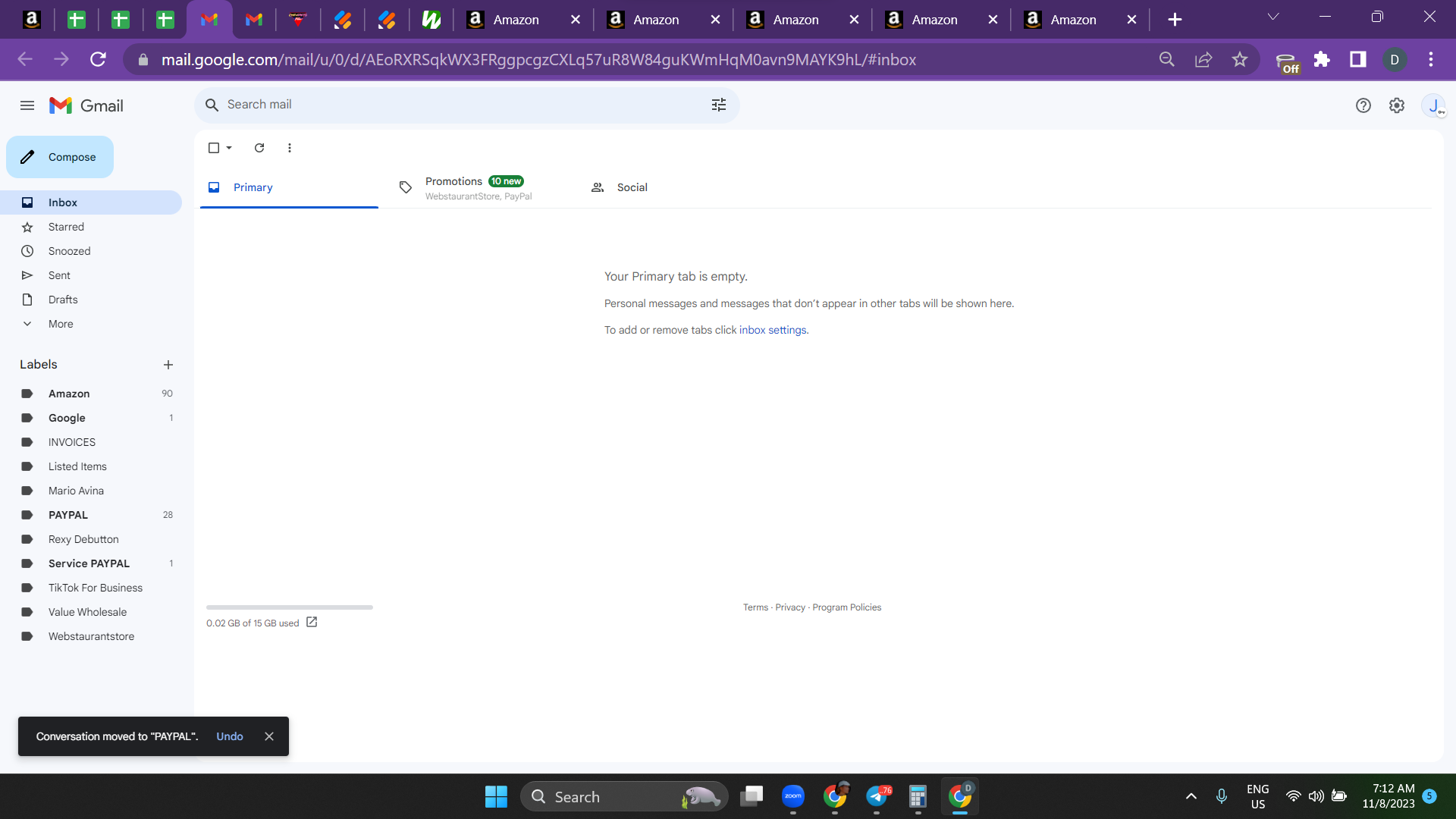Open the browser zoom magnifier icon
This screenshot has height=819, width=1456.
point(1167,59)
